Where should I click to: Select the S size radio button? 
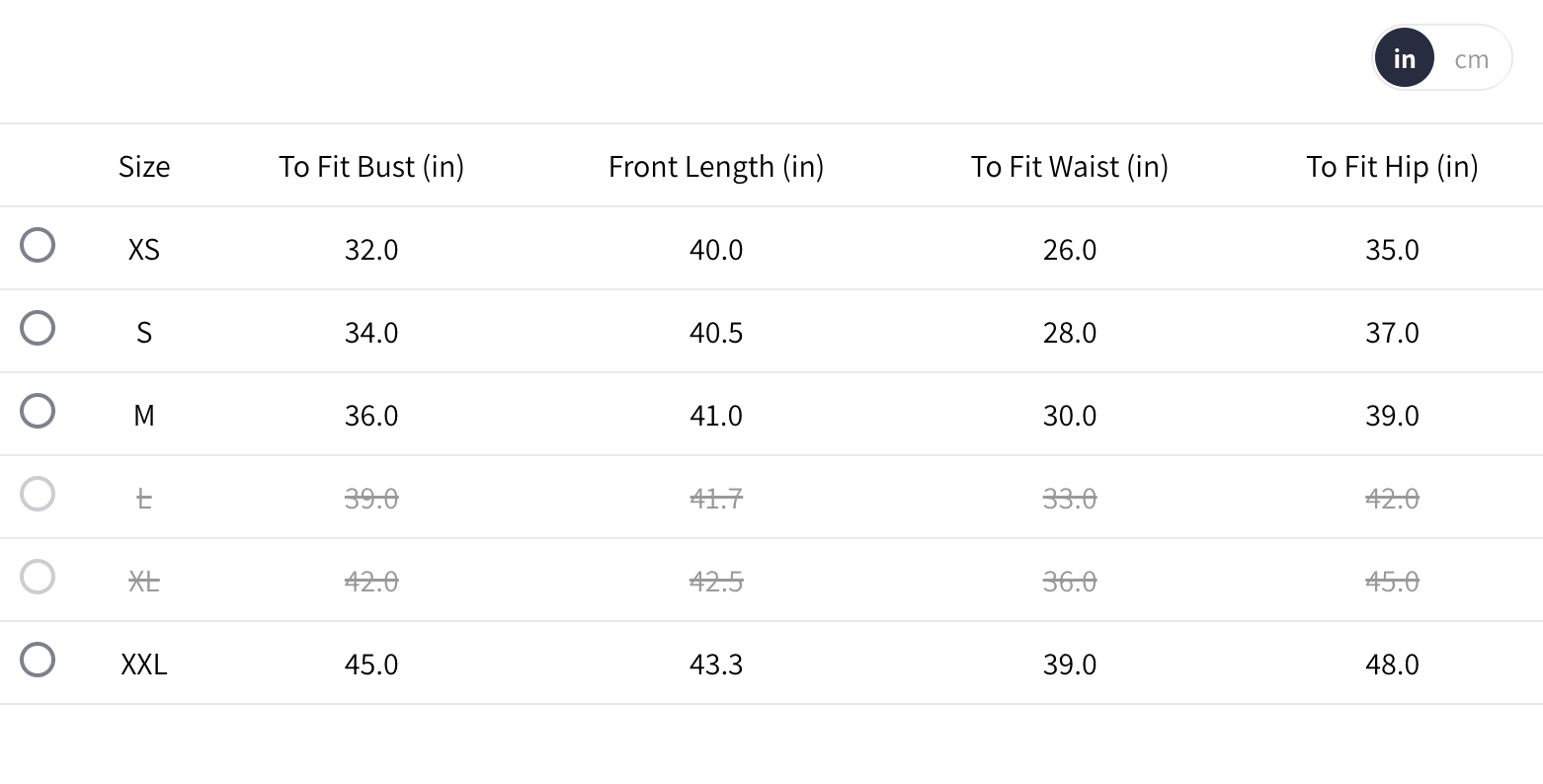tap(38, 328)
